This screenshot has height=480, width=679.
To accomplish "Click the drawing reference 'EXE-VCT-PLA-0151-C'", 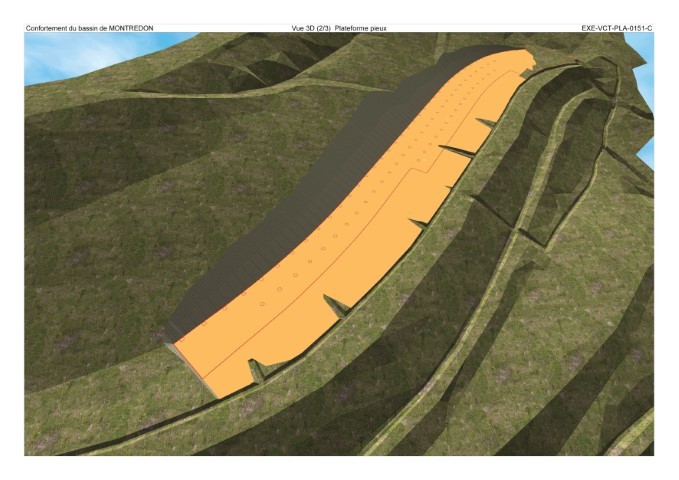I will (617, 28).
